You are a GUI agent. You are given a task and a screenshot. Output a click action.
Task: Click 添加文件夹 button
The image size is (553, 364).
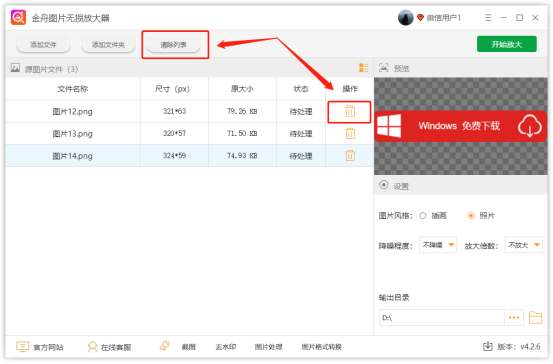pos(108,45)
